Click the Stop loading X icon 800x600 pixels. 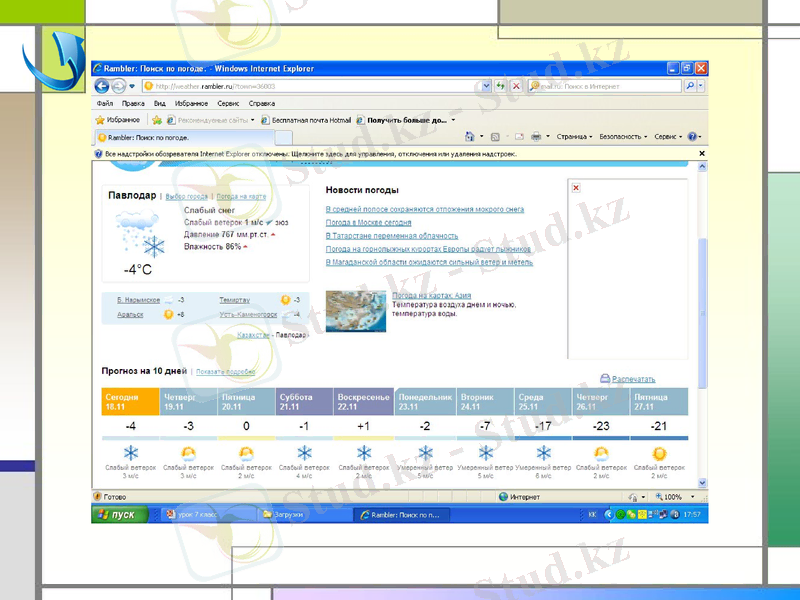[516, 86]
